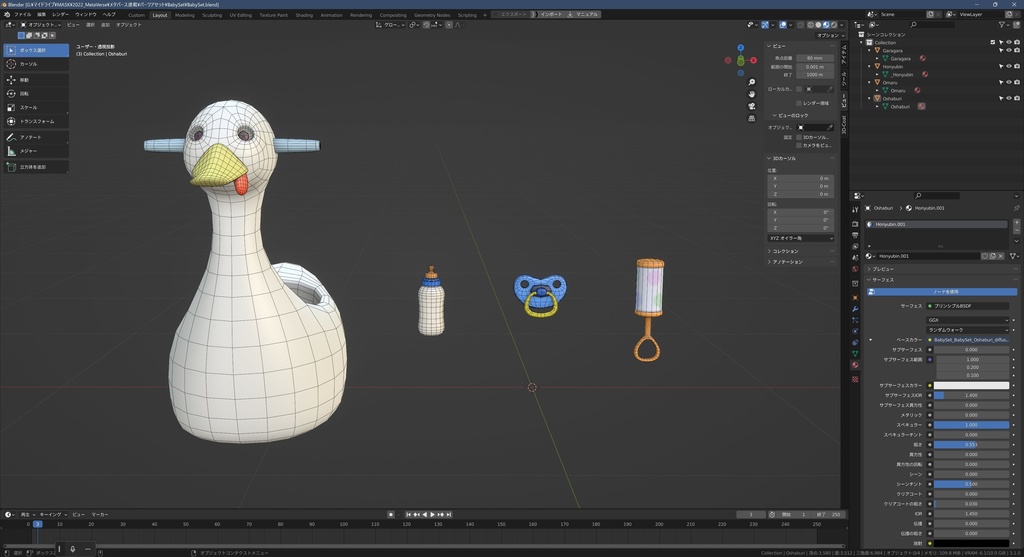Enable the カメラをビュー lock checkbox
Image resolution: width=1024 pixels, height=557 pixels.
[799, 145]
